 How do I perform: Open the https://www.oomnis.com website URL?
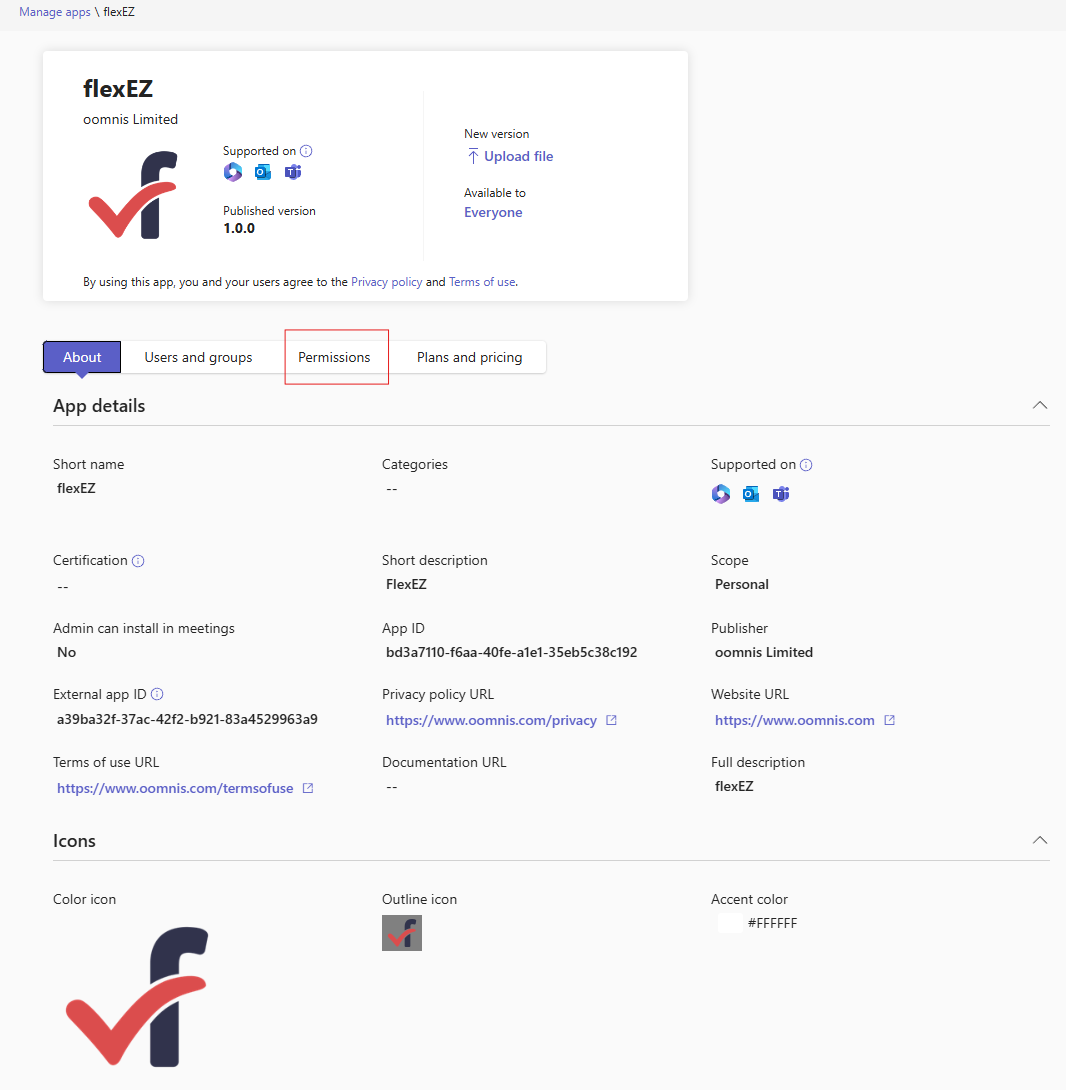794,720
